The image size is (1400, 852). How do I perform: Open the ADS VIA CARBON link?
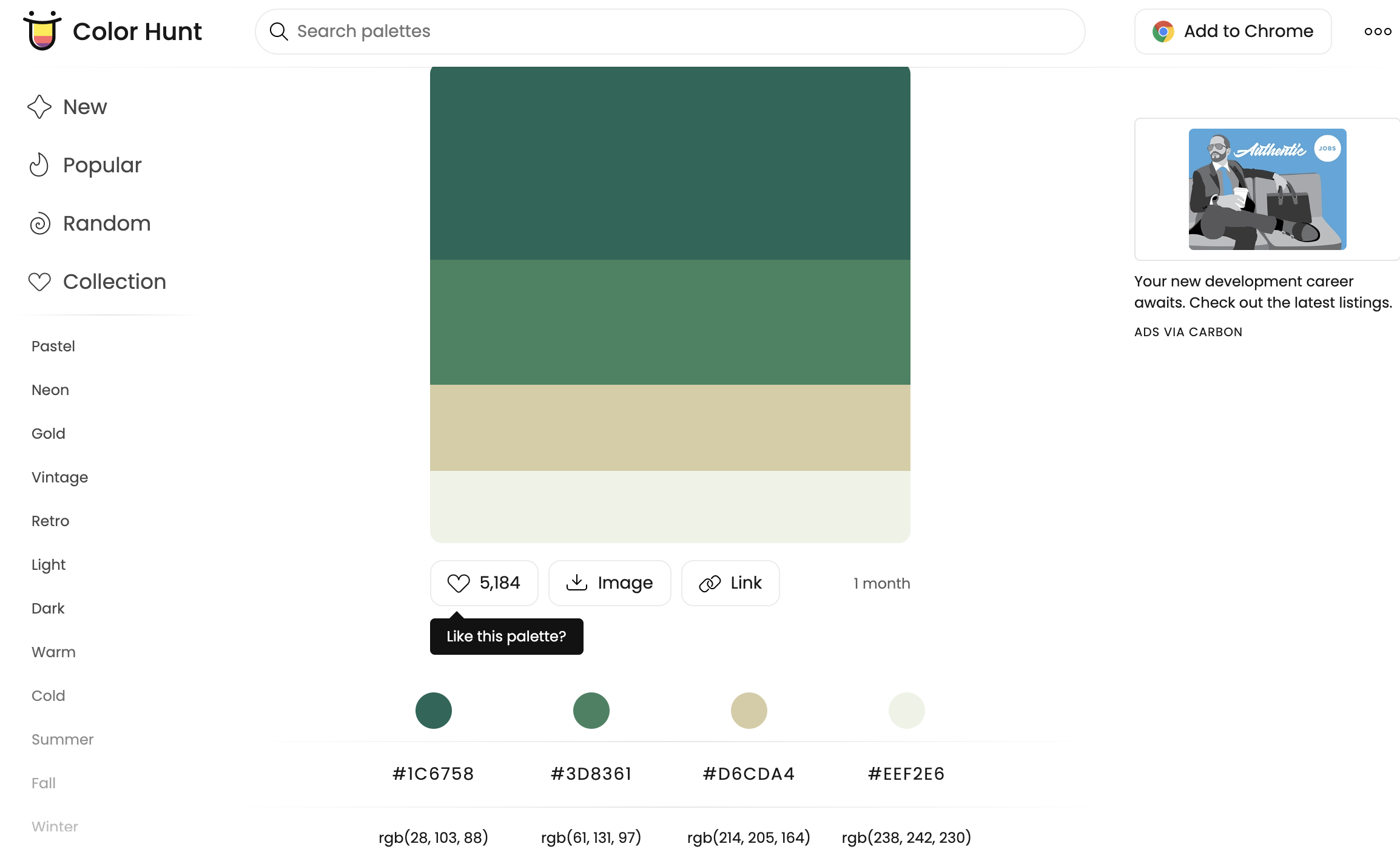(1188, 332)
